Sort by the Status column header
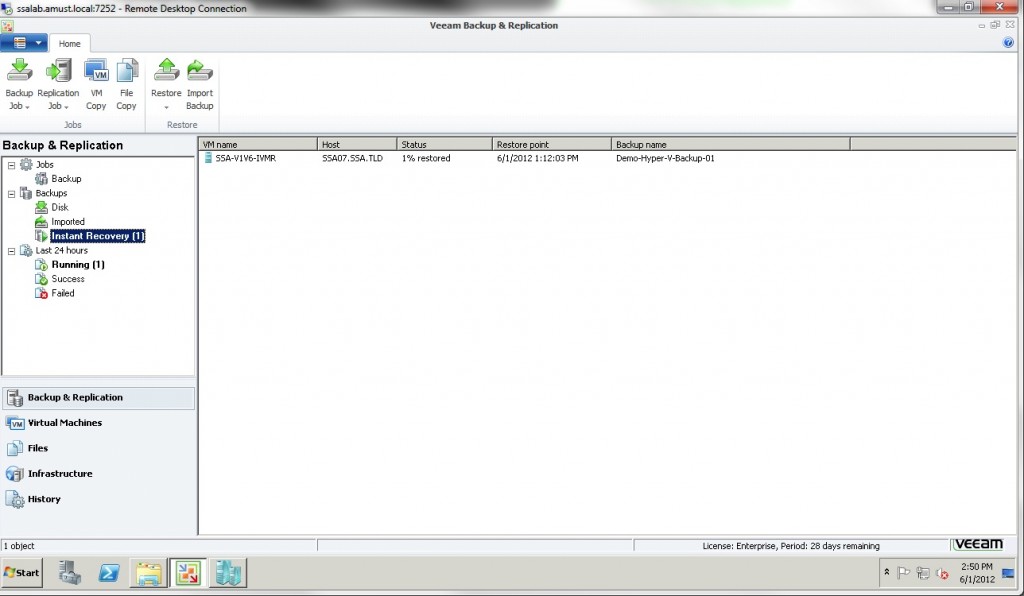Image resolution: width=1024 pixels, height=596 pixels. [444, 144]
